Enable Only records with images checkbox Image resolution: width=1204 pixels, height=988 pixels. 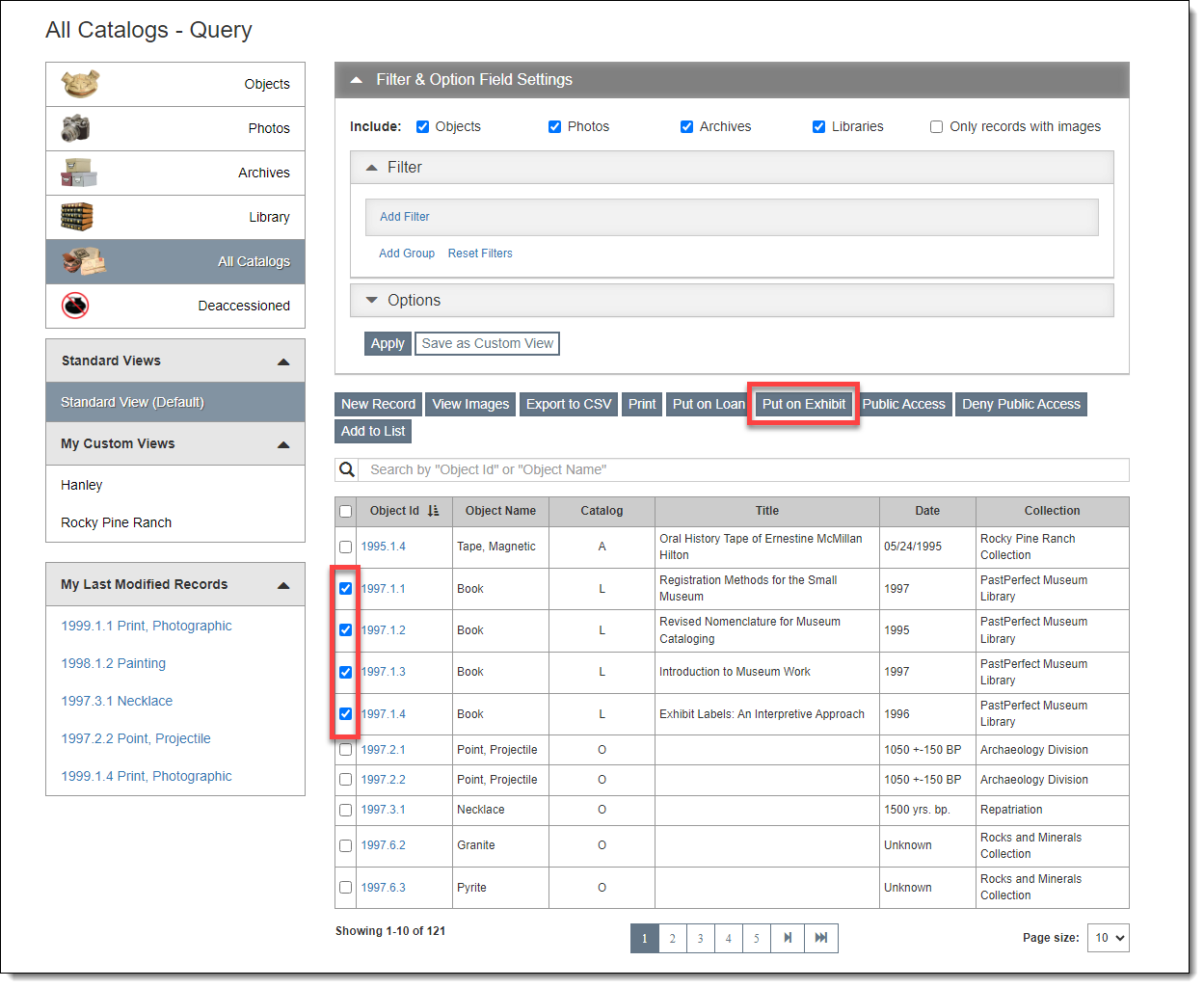[x=936, y=127]
